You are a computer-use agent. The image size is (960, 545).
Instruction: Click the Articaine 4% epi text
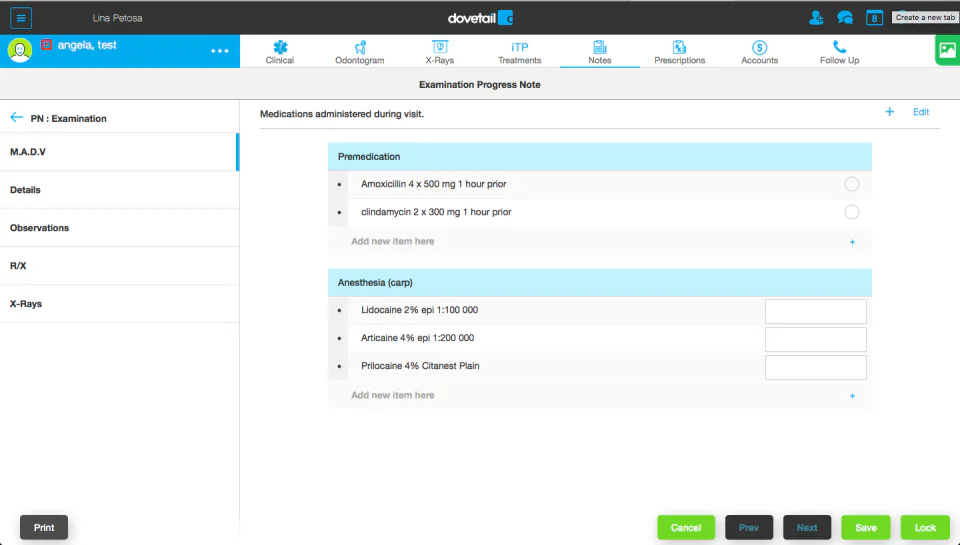(418, 338)
